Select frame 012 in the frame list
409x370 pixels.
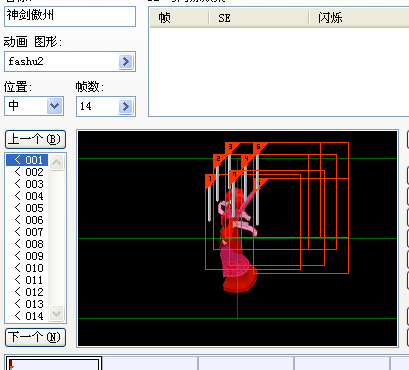click(x=27, y=292)
